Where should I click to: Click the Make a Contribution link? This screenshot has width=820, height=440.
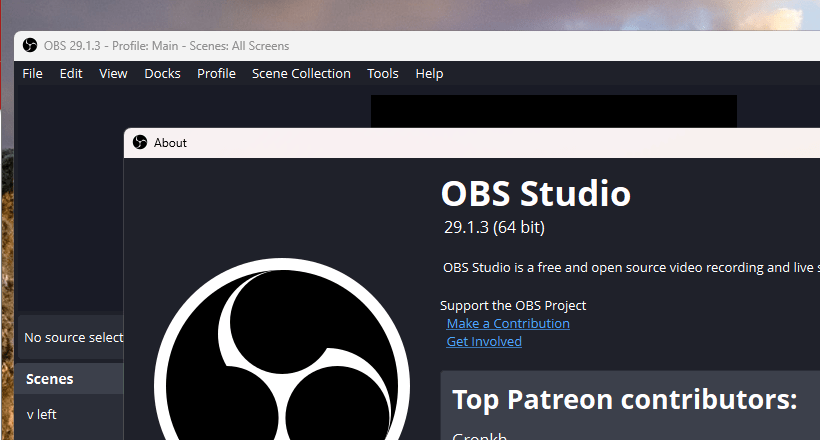coord(508,324)
